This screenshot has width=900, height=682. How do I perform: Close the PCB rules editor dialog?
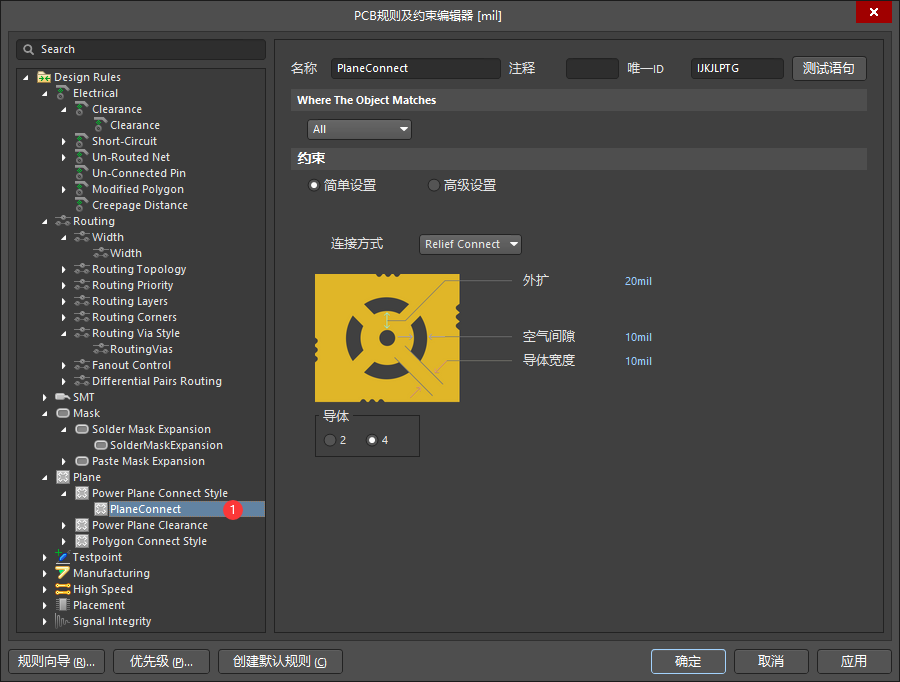point(874,12)
